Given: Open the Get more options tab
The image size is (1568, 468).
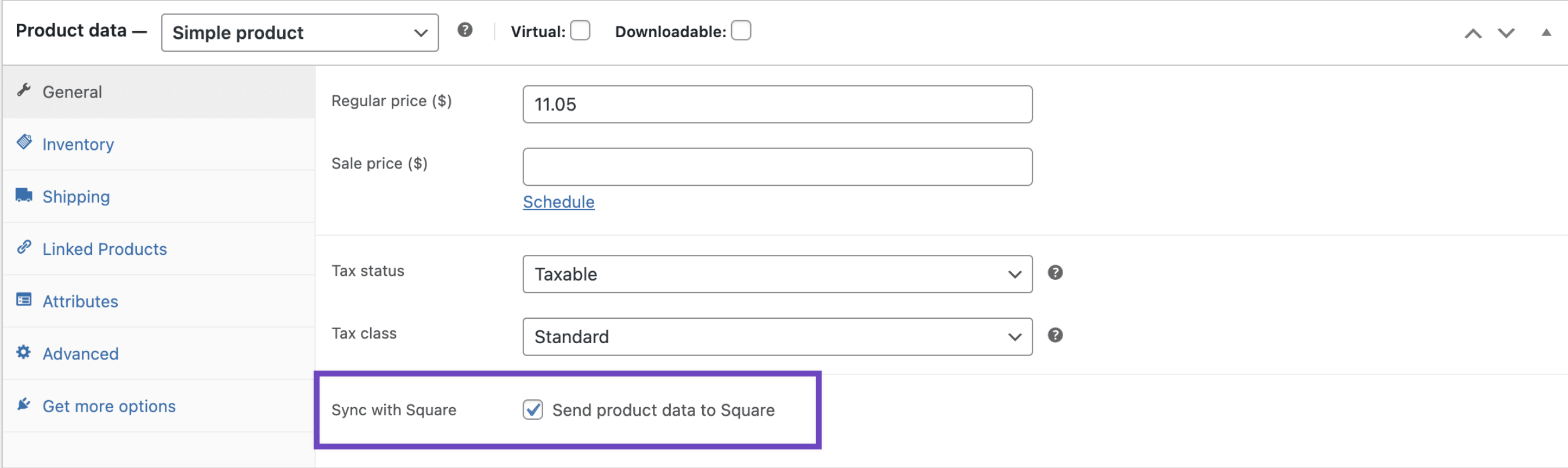Looking at the screenshot, I should [x=109, y=406].
